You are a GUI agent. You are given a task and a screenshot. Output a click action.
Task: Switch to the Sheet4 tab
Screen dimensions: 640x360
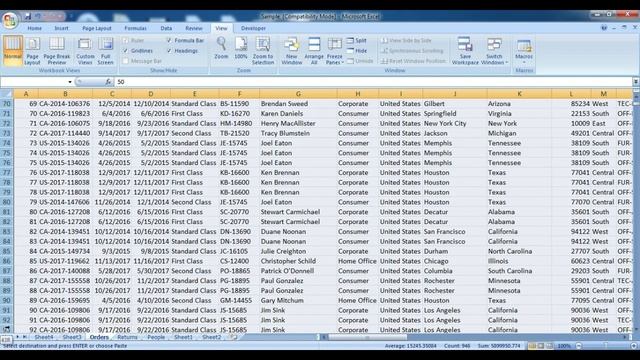44,337
